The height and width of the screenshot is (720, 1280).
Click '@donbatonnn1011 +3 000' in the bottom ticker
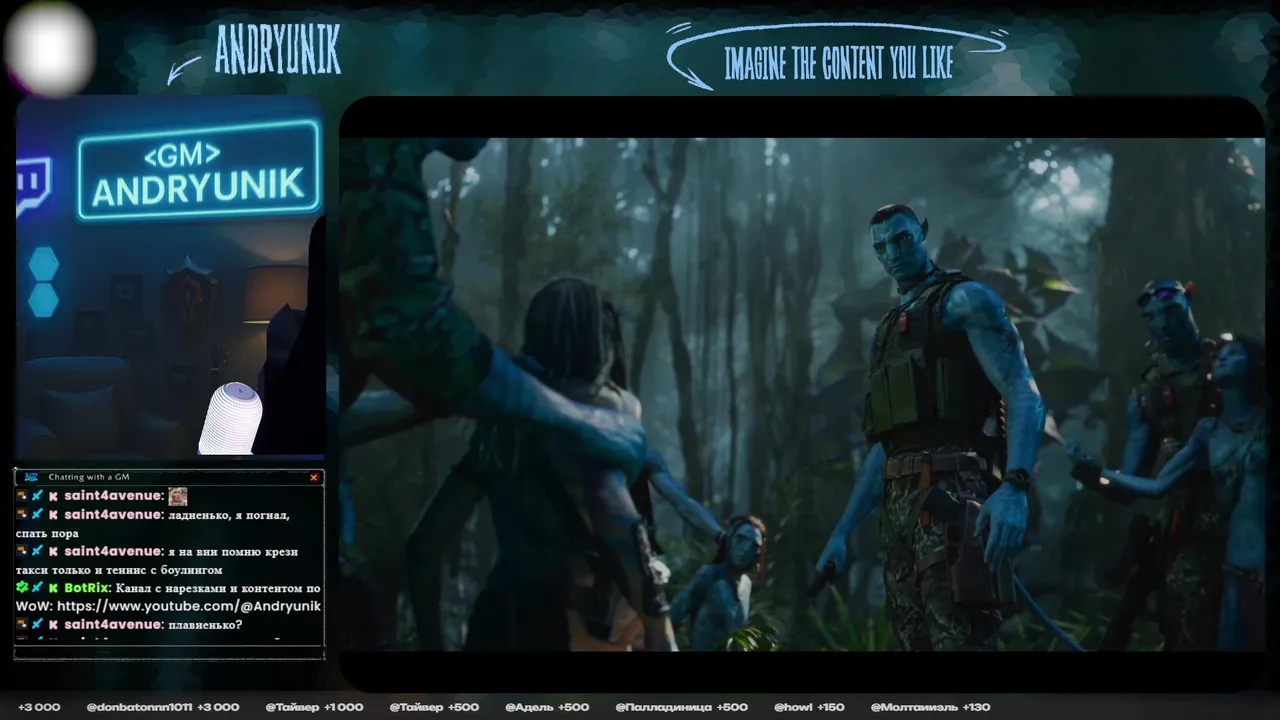163,707
